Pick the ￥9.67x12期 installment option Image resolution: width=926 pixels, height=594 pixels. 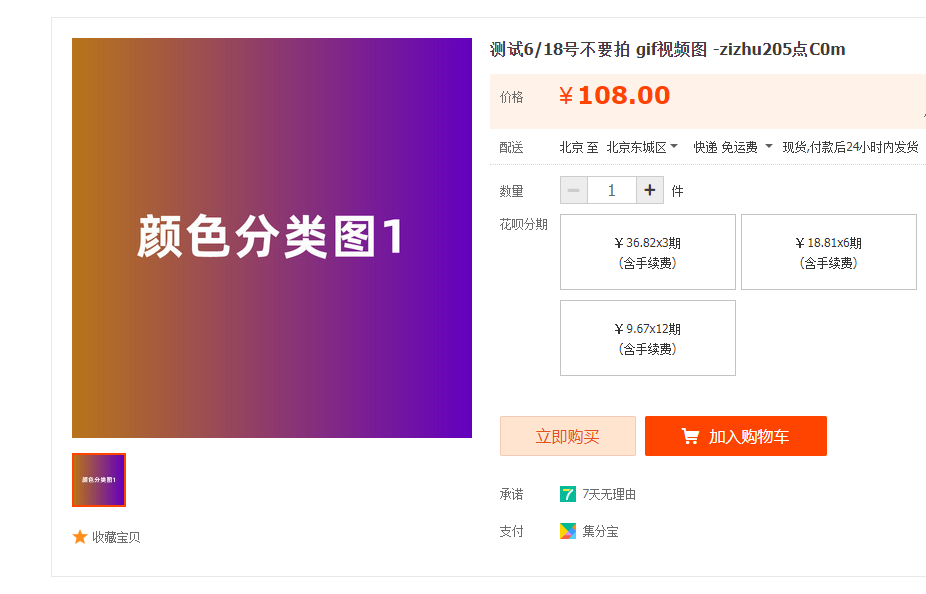[648, 338]
